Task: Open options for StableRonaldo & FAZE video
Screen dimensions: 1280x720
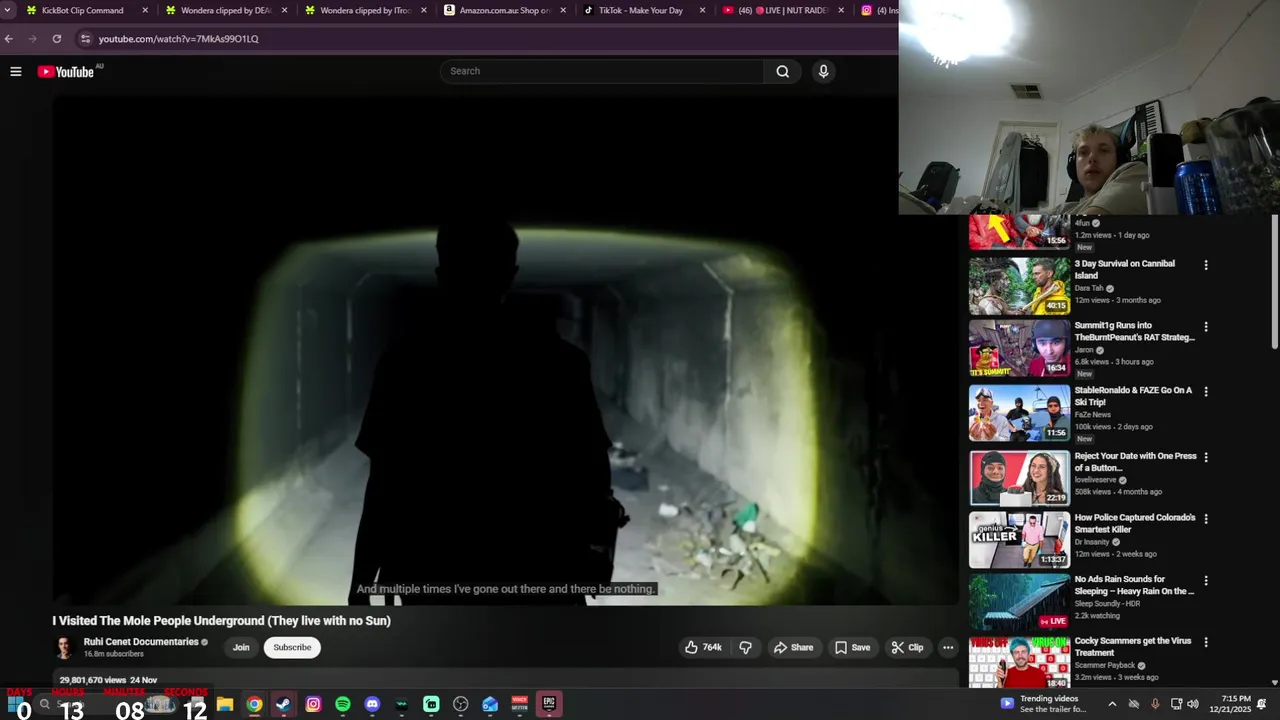Action: click(x=1206, y=392)
